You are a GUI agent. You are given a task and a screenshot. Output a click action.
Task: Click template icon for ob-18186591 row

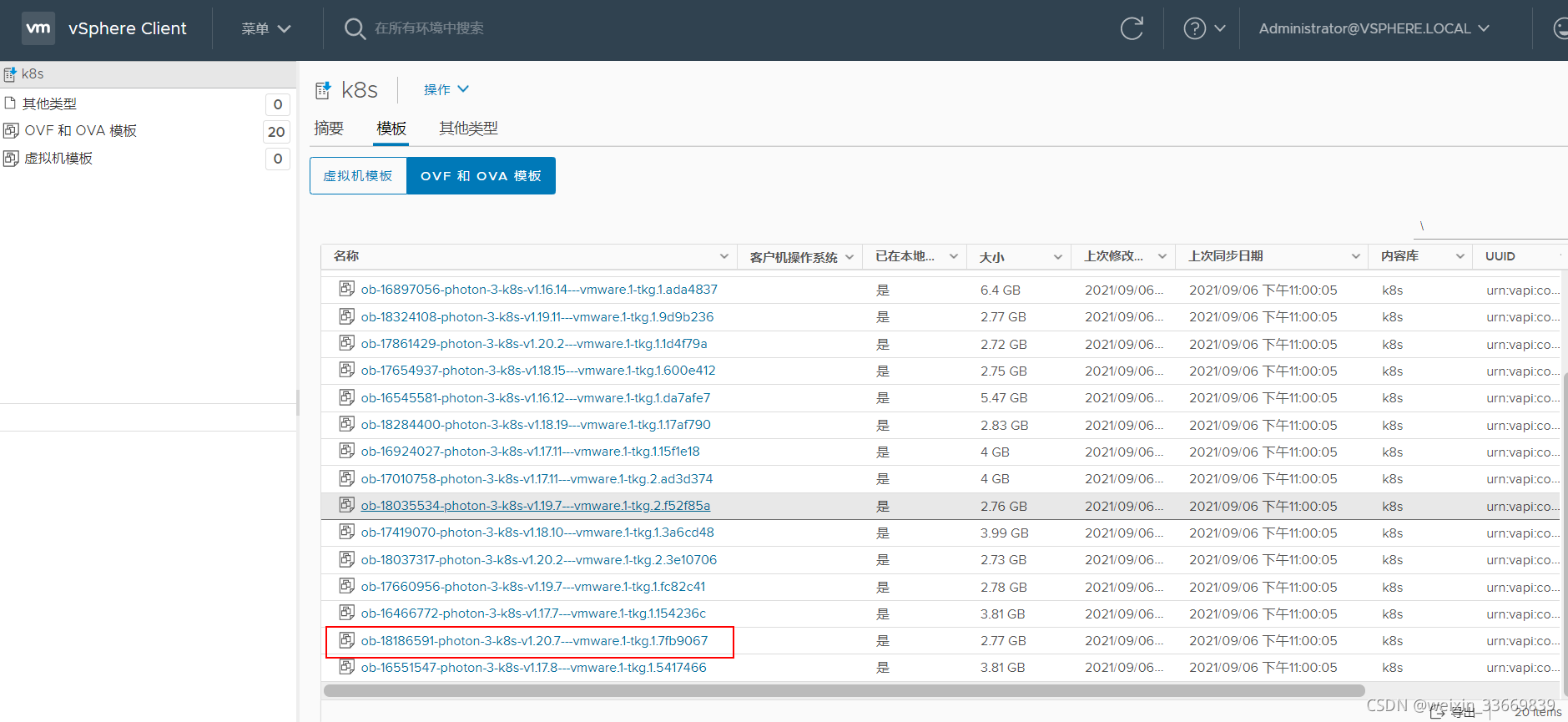click(346, 640)
